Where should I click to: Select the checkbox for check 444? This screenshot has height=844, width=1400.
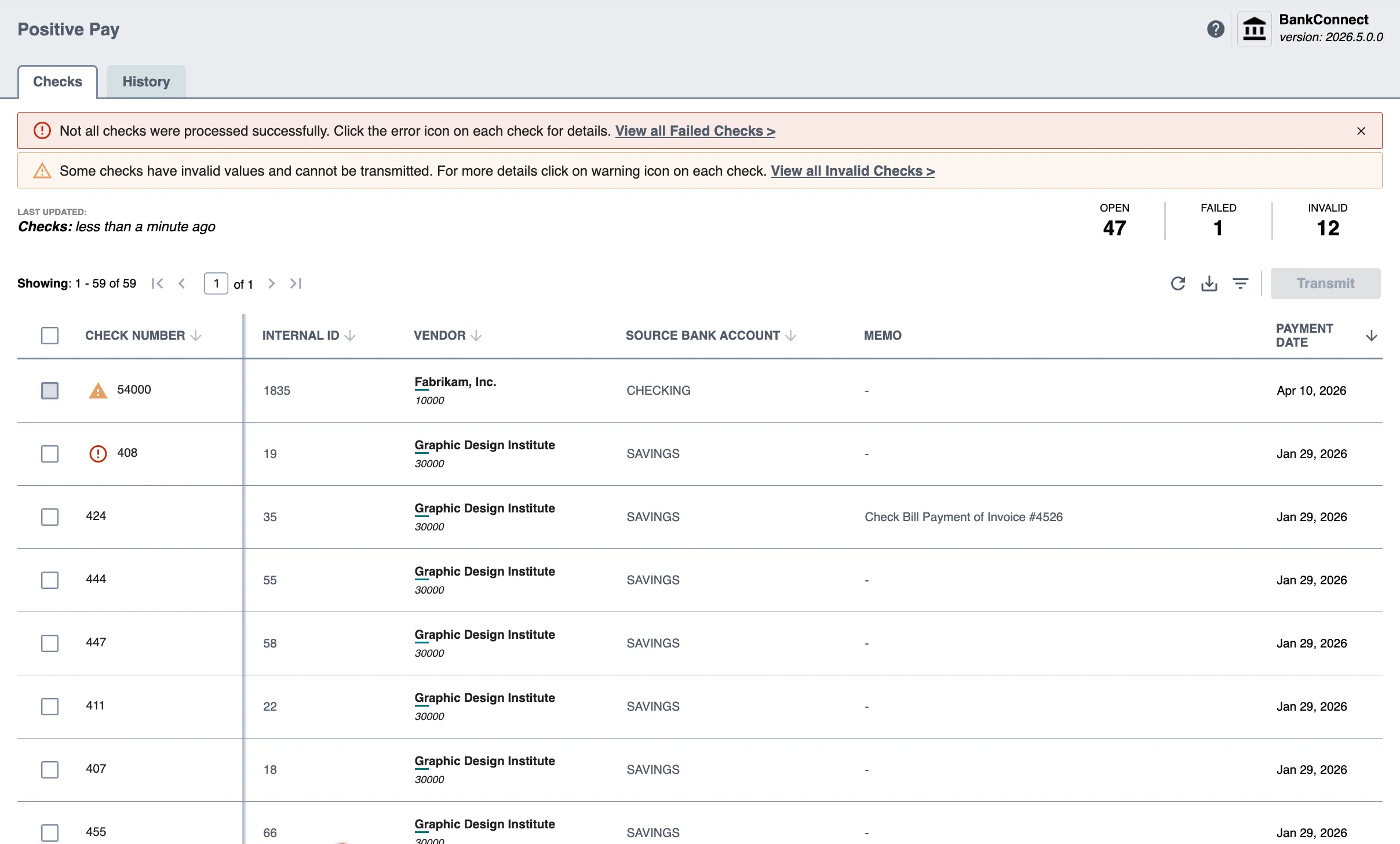click(50, 580)
